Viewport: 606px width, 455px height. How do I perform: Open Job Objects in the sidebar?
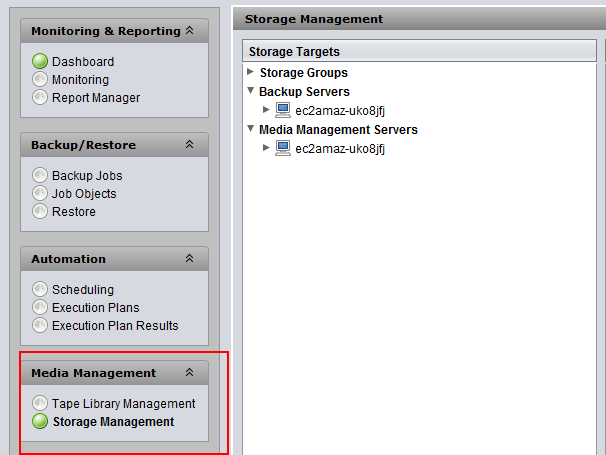(x=84, y=194)
